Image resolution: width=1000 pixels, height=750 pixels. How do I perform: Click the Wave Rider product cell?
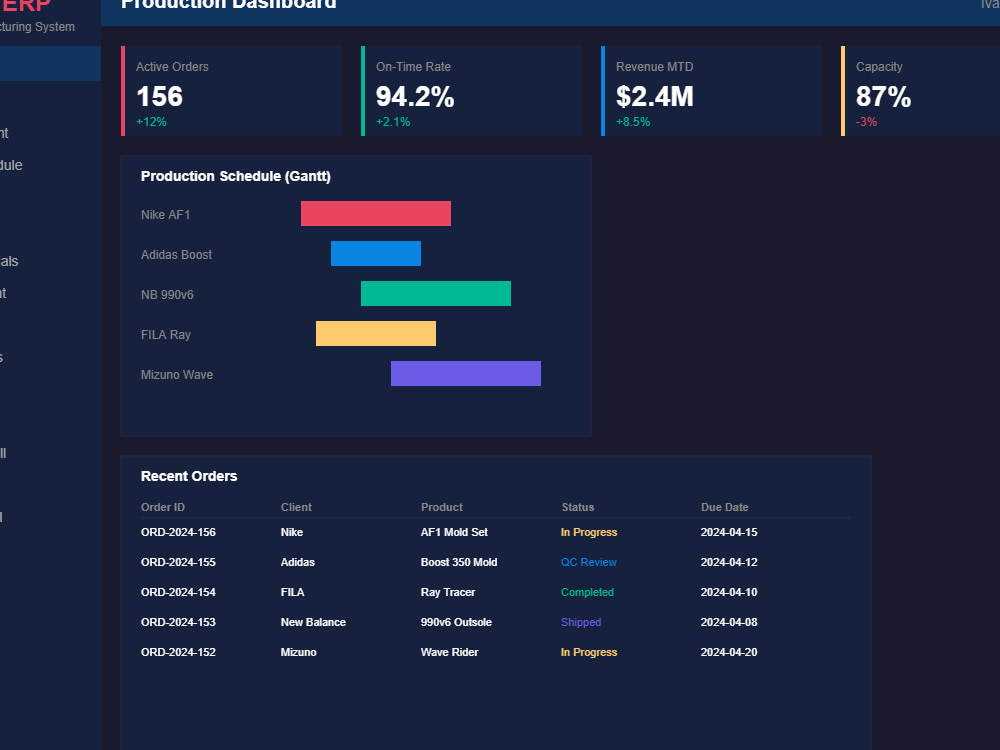[449, 652]
